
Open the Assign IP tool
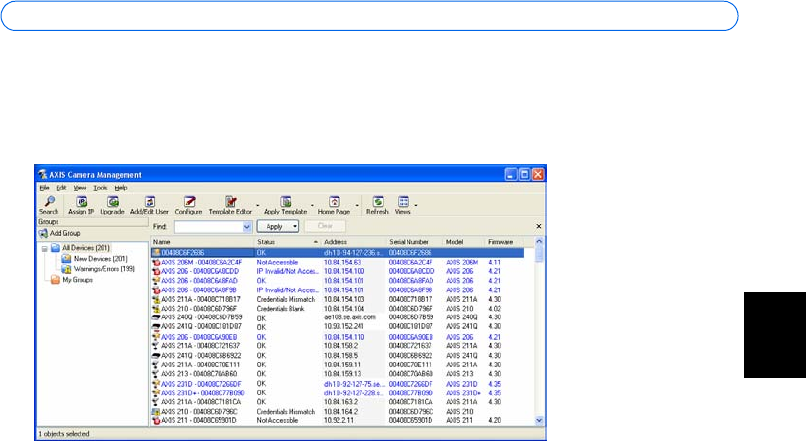(80, 204)
